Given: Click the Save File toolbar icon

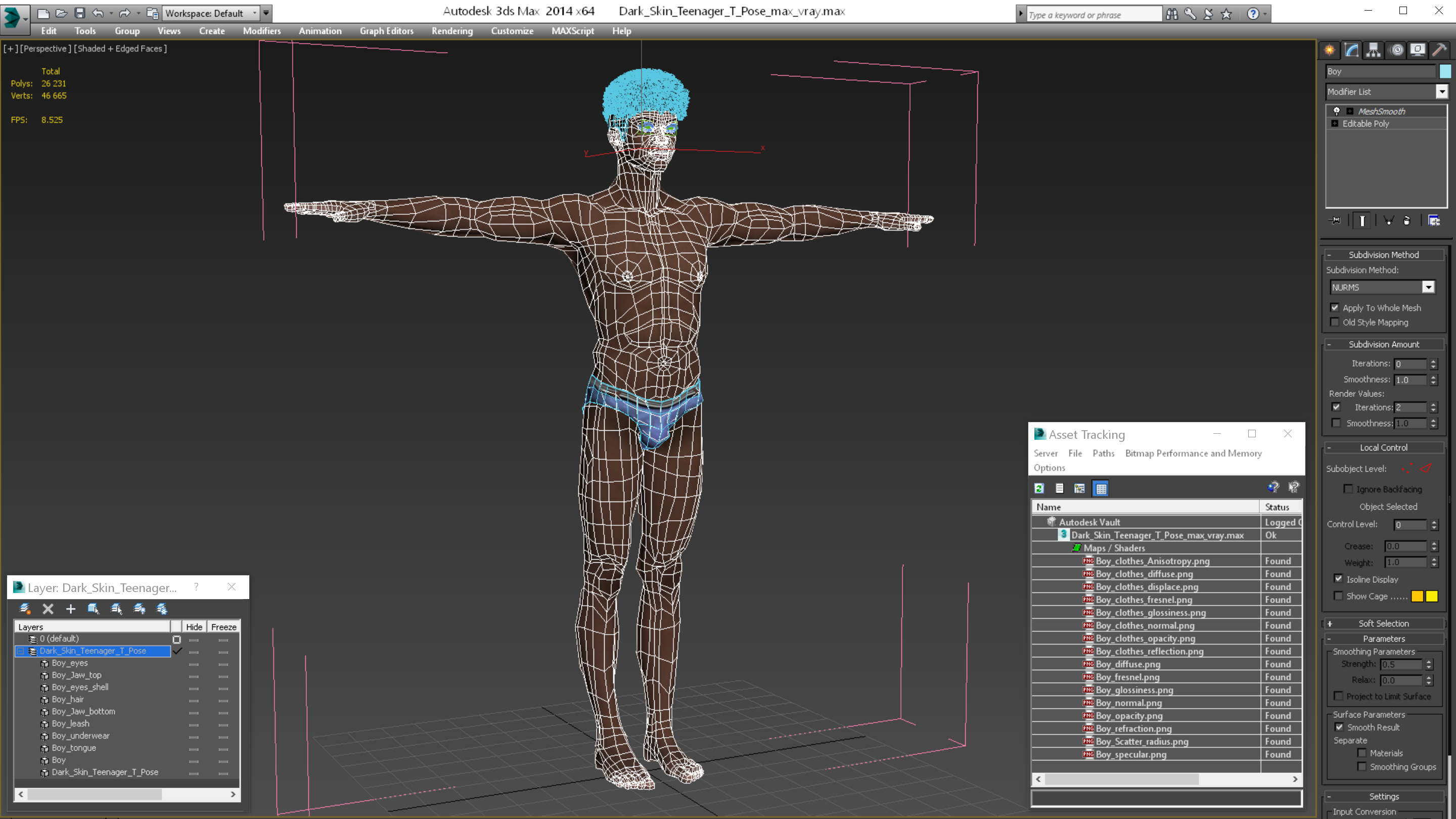Looking at the screenshot, I should 80,13.
